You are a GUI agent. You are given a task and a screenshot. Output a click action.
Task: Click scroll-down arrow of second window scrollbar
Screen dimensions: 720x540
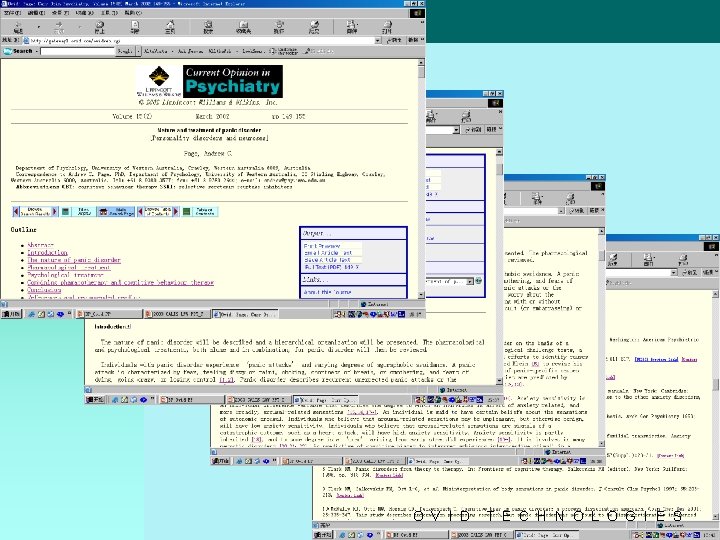coord(499,381)
